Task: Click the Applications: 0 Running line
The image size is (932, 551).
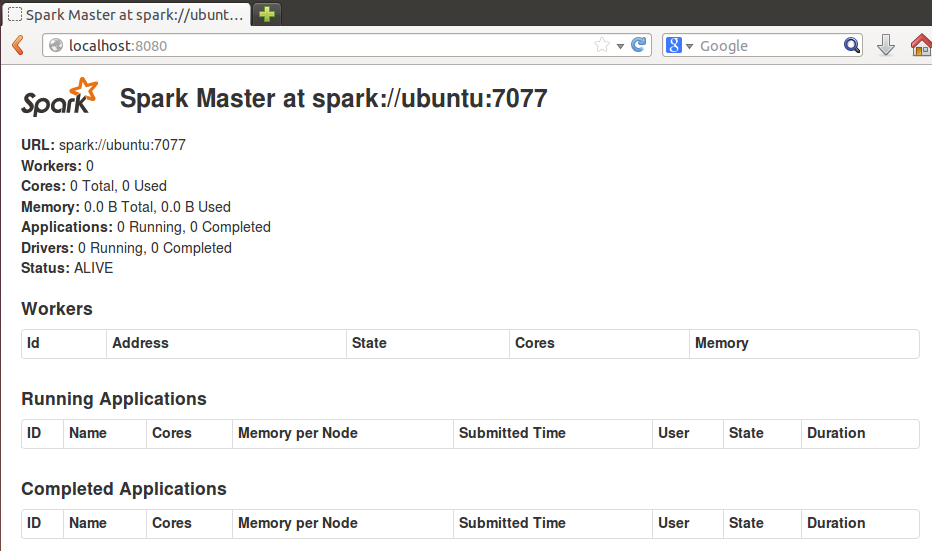Action: pos(146,227)
